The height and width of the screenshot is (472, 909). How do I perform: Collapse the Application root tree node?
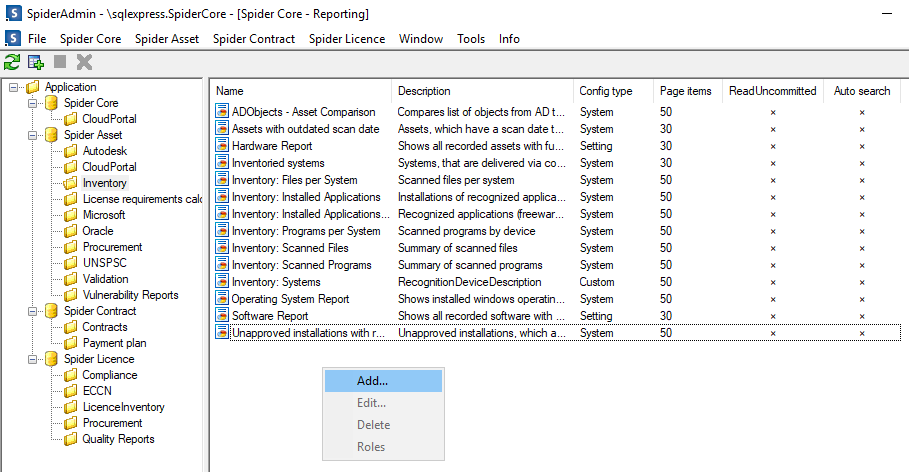pos(13,87)
